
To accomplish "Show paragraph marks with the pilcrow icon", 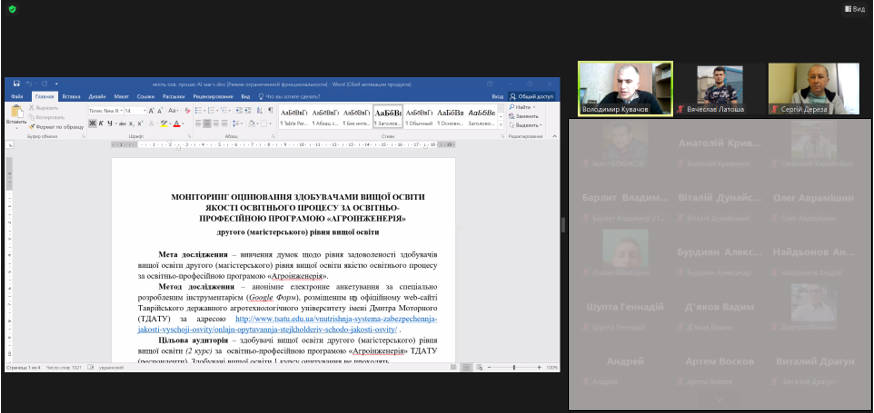I will [x=270, y=110].
